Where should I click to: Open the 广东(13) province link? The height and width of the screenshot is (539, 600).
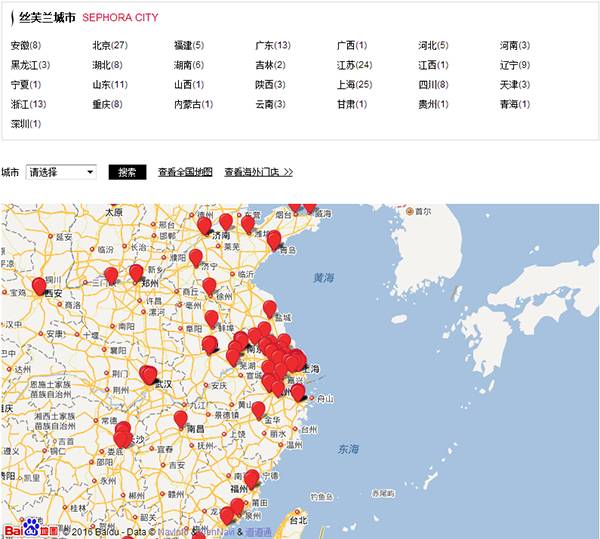(273, 46)
